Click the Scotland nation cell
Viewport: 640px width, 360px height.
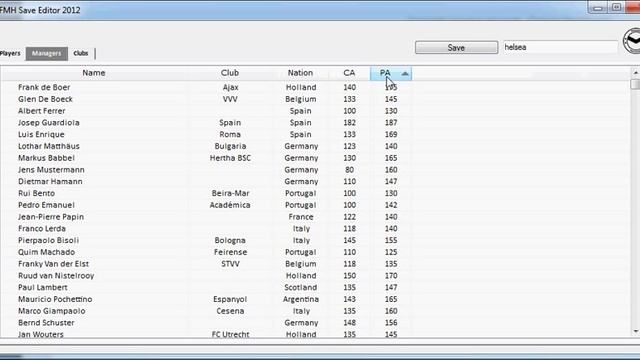coord(301,287)
